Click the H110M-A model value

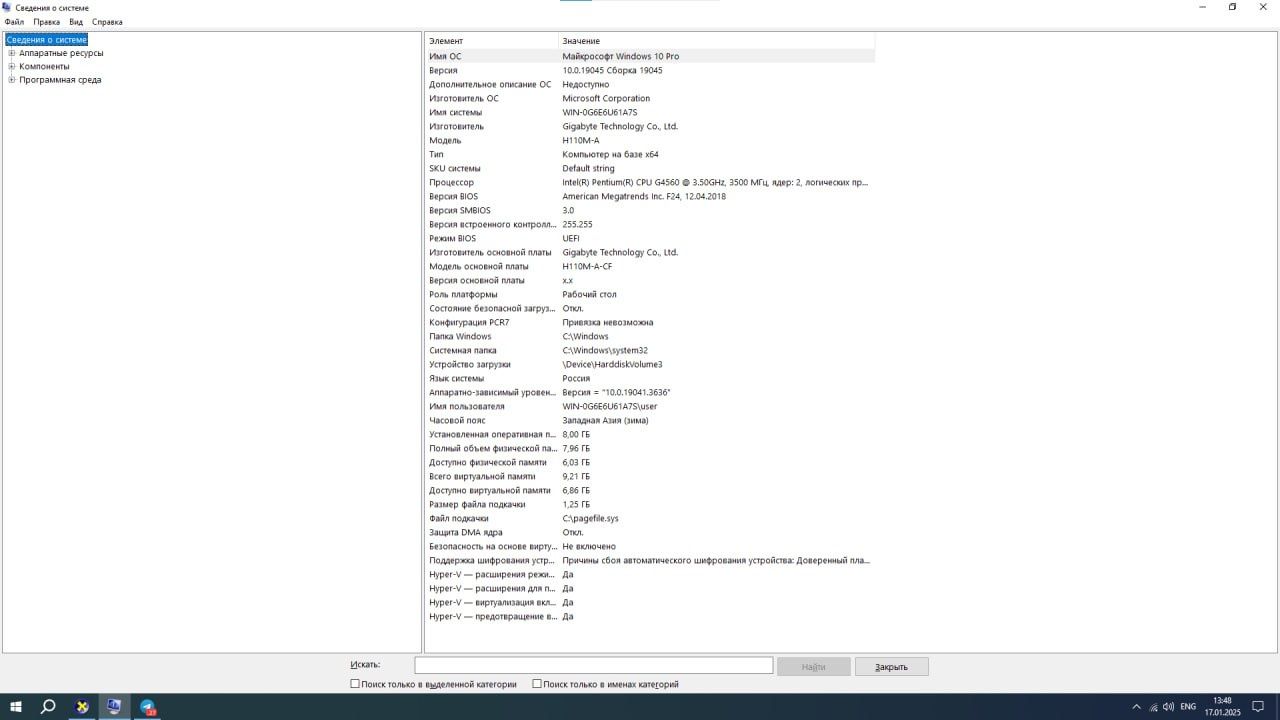pos(581,141)
